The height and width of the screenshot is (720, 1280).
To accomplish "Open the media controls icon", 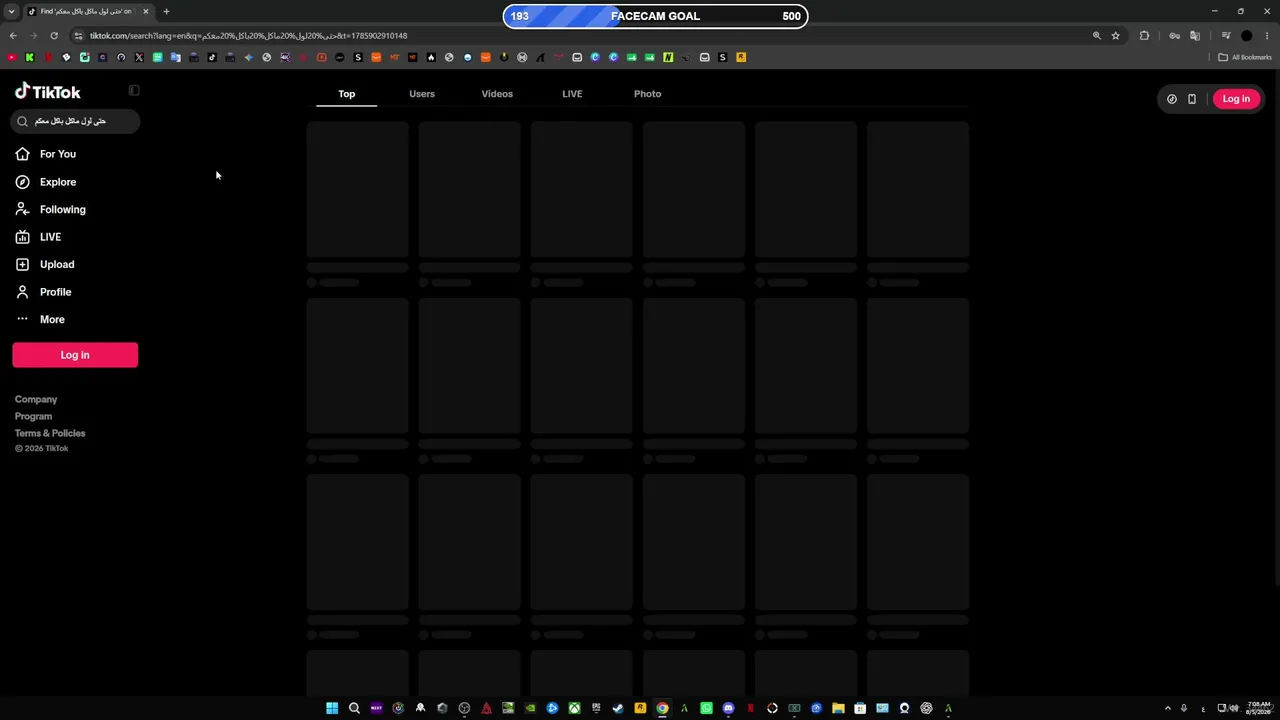I will tap(1226, 36).
